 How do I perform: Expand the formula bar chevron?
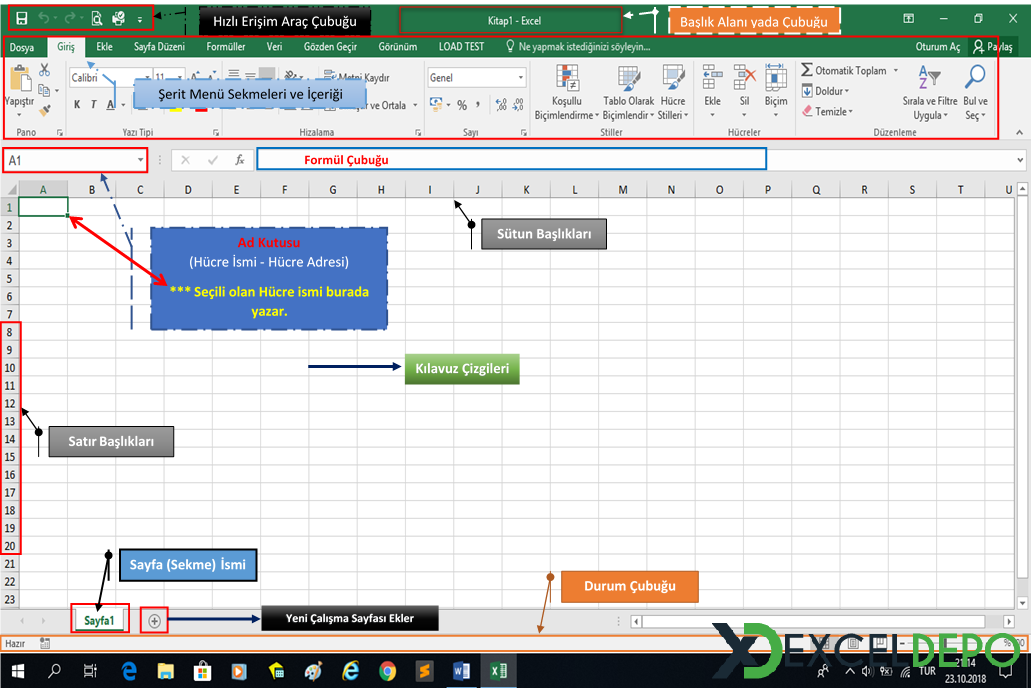(x=1019, y=160)
